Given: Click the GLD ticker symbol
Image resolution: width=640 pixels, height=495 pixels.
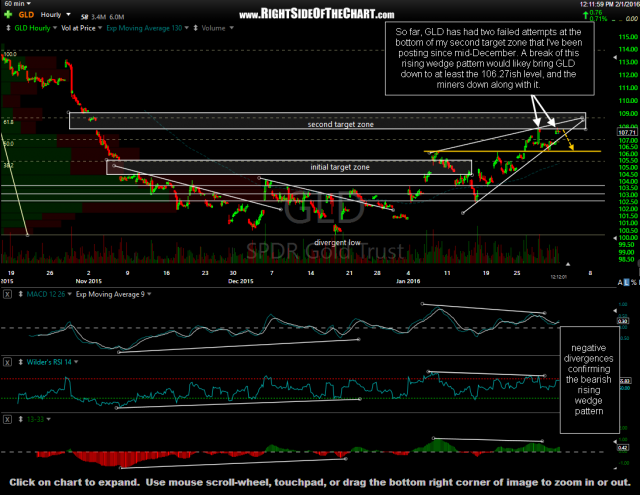Looking at the screenshot, I should click(26, 15).
